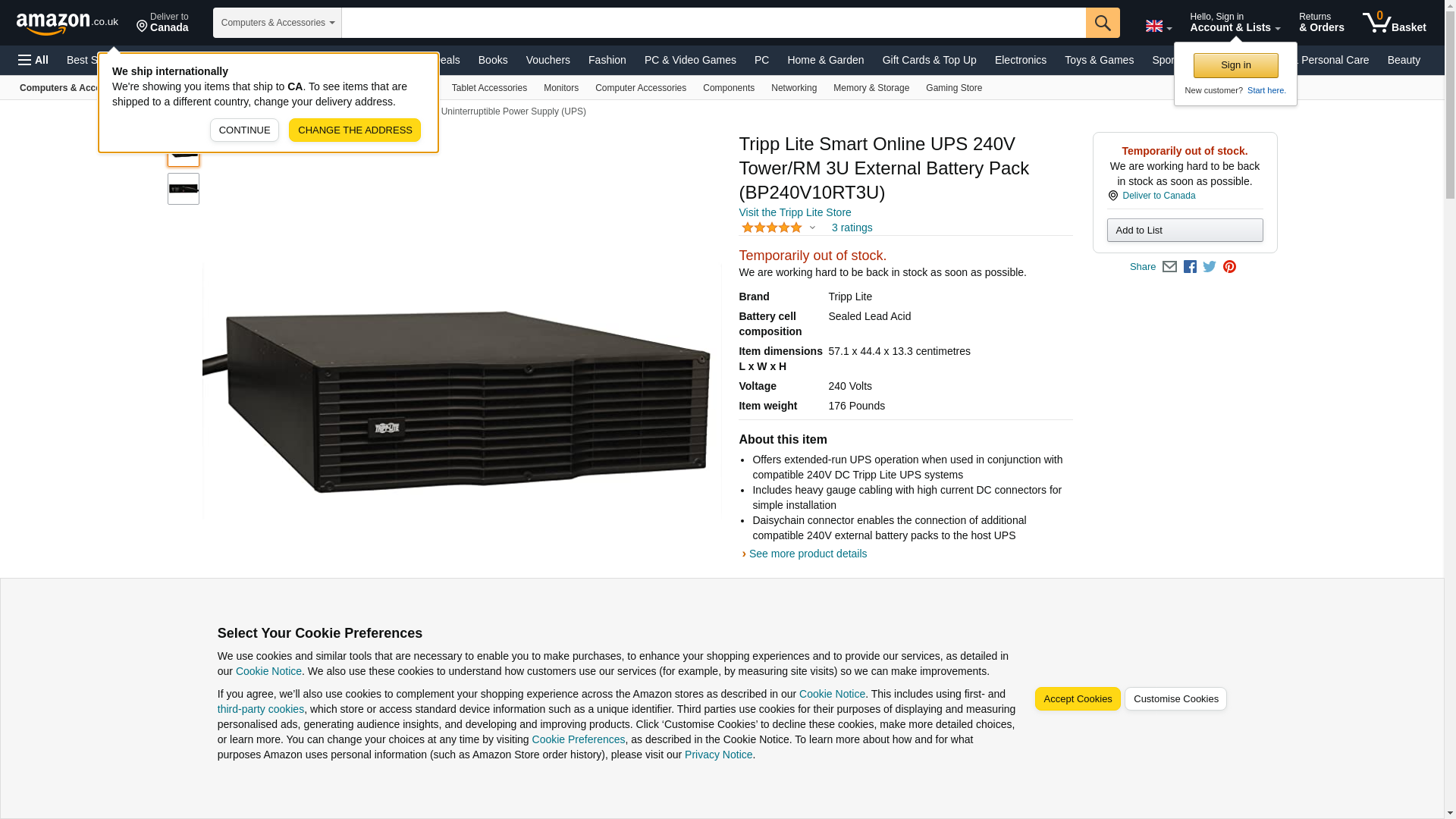The width and height of the screenshot is (1456, 819).
Task: Open the Electronics navigation tab
Action: coord(1020,60)
